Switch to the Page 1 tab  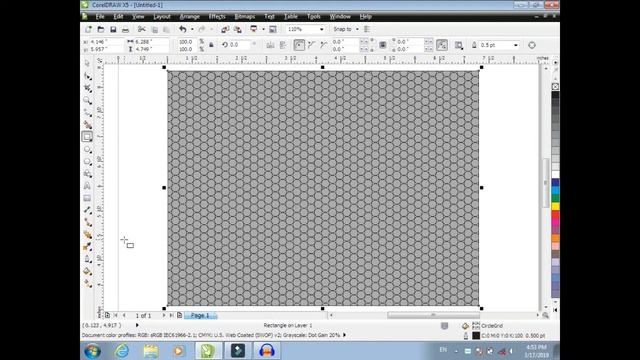coord(200,316)
